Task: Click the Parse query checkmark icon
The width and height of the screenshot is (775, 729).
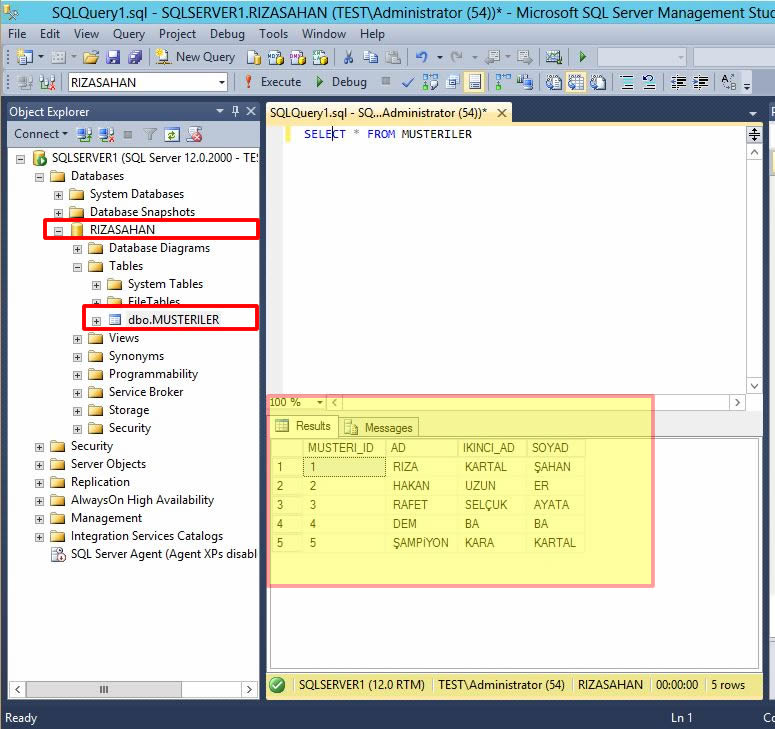Action: pyautogui.click(x=407, y=82)
